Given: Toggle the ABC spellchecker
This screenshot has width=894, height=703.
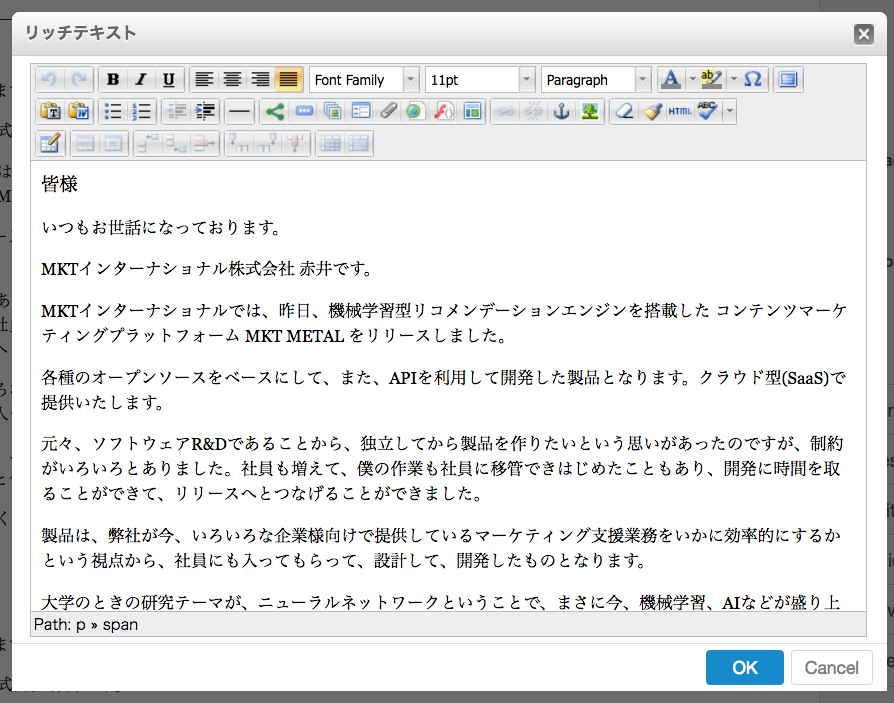Looking at the screenshot, I should 708,111.
